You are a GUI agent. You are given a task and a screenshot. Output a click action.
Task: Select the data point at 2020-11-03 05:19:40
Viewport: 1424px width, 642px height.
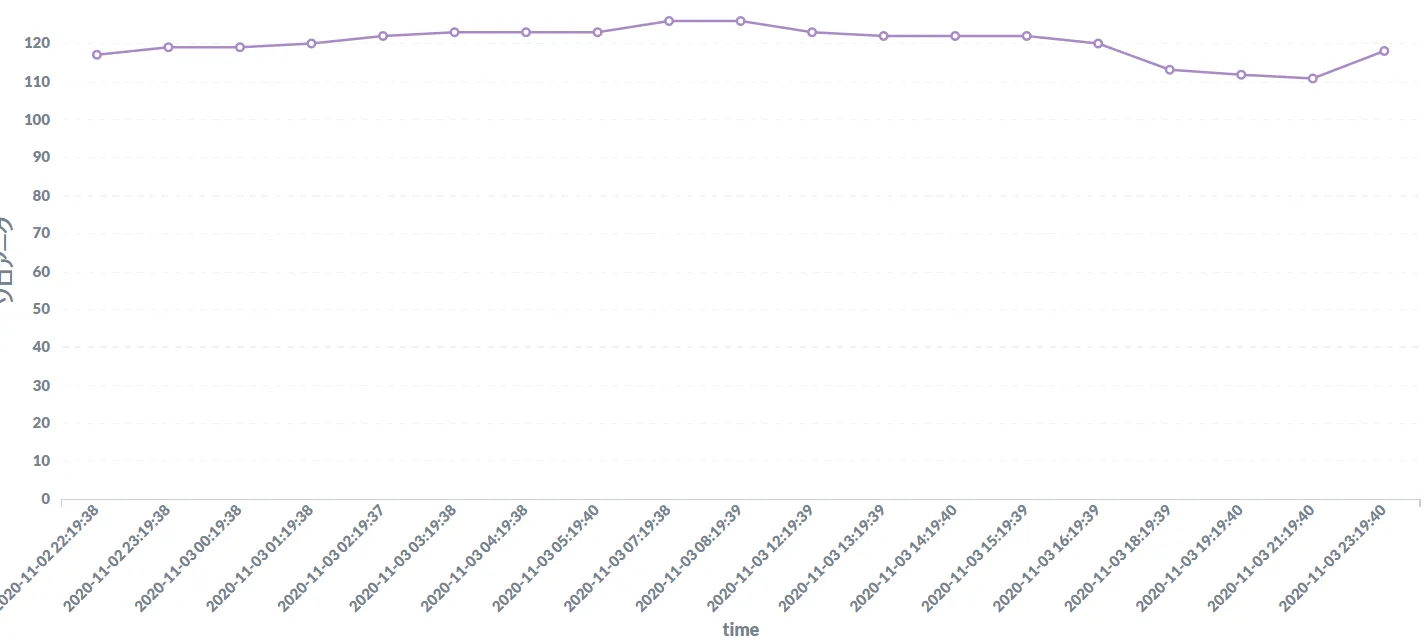click(597, 32)
